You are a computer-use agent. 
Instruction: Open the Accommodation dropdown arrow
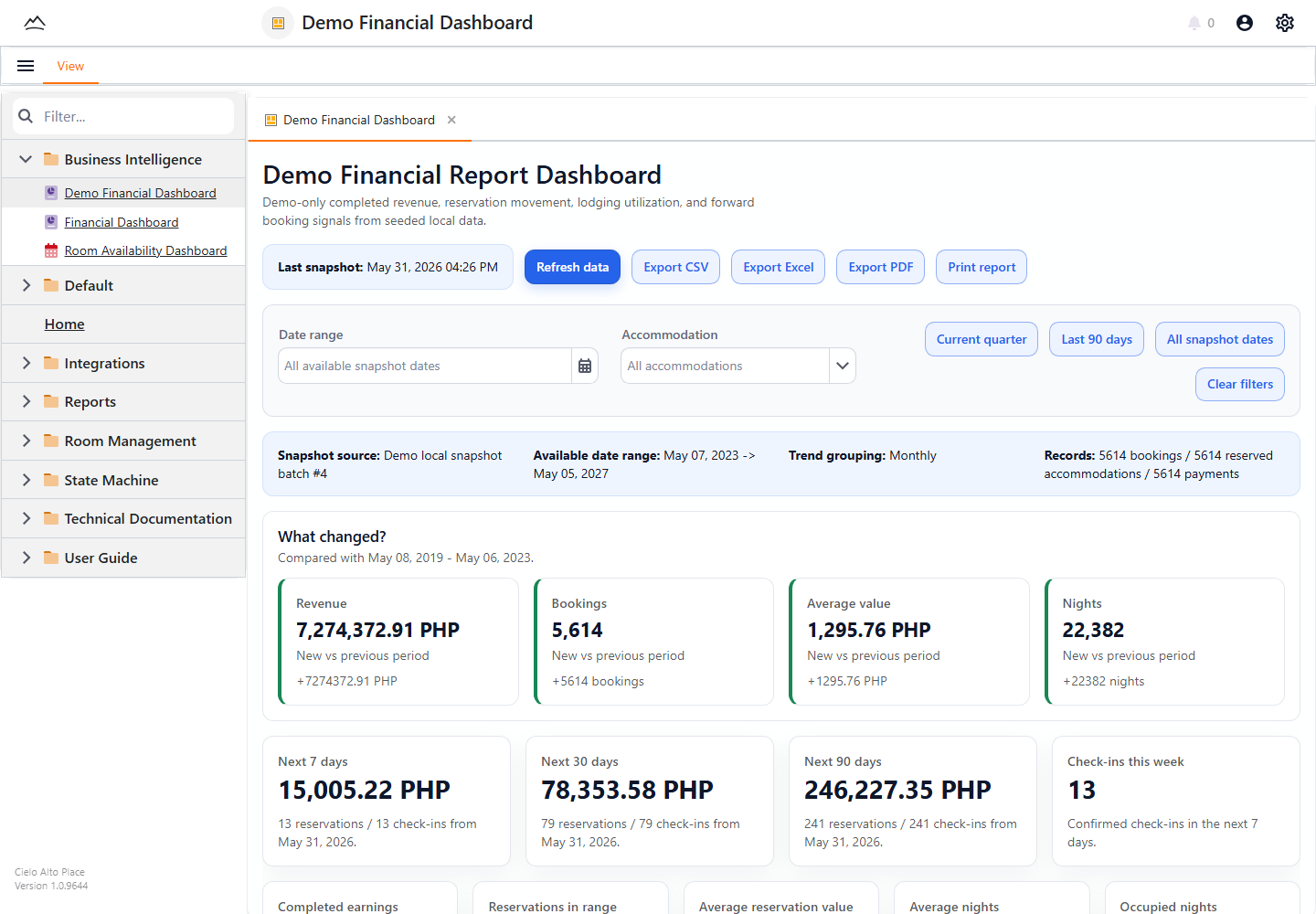pos(843,366)
